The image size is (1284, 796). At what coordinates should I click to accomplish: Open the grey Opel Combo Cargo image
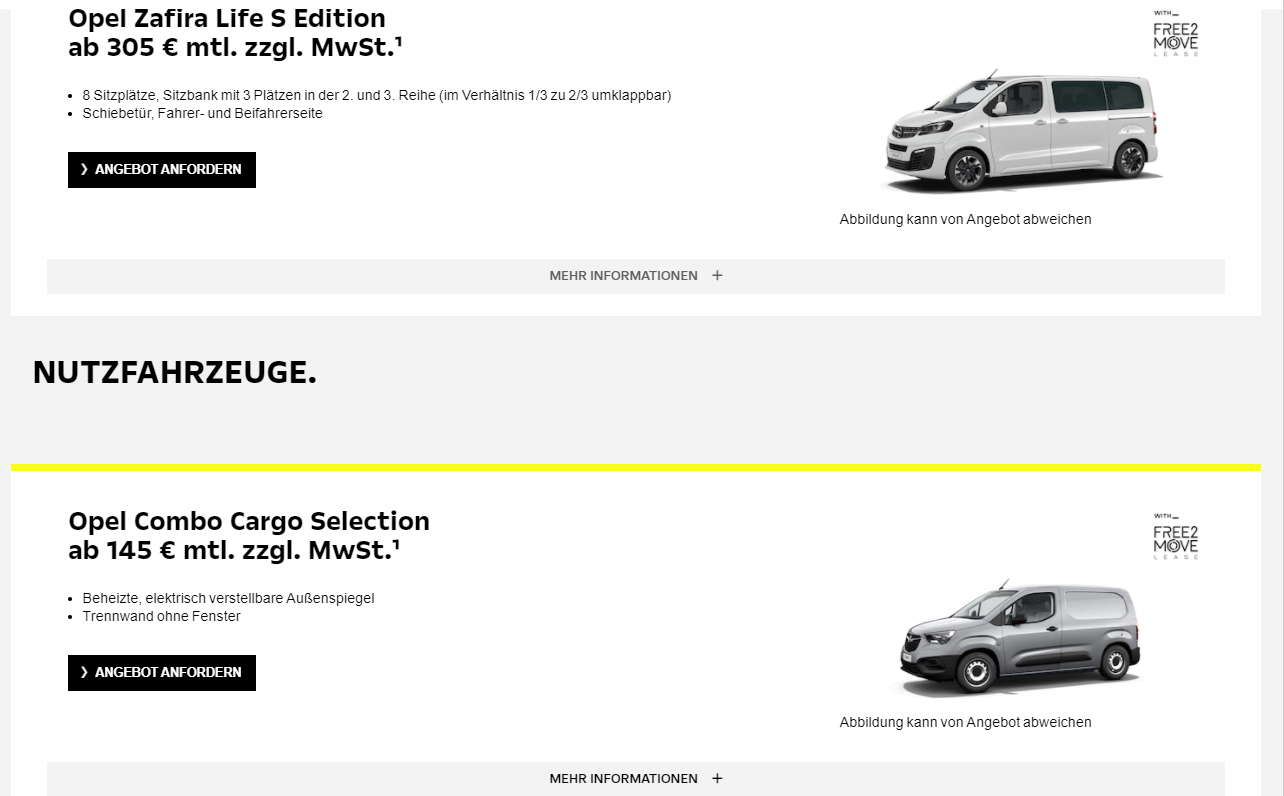(1018, 636)
